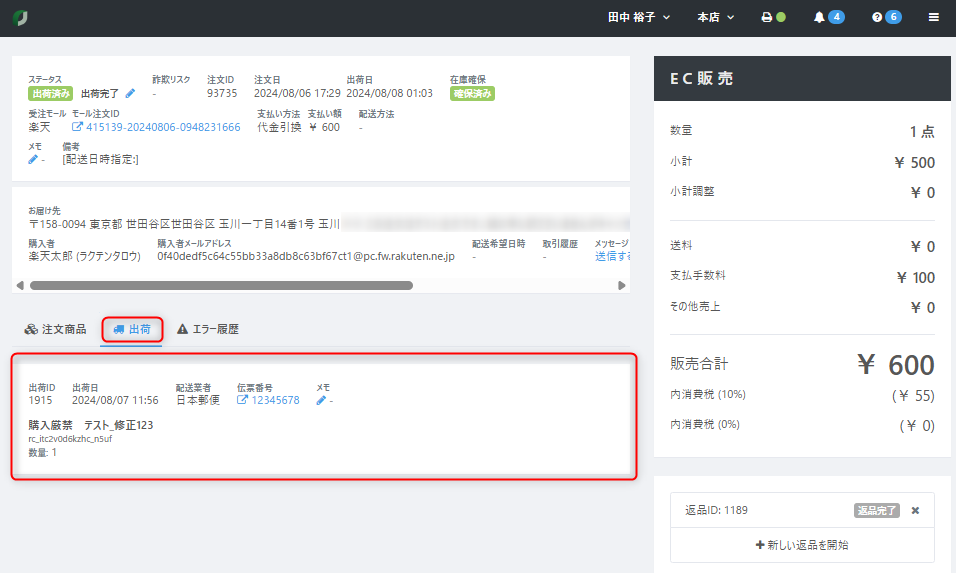This screenshot has height=573, width=956.
Task: Close the 返品ID: 1189 entry
Action: click(915, 510)
